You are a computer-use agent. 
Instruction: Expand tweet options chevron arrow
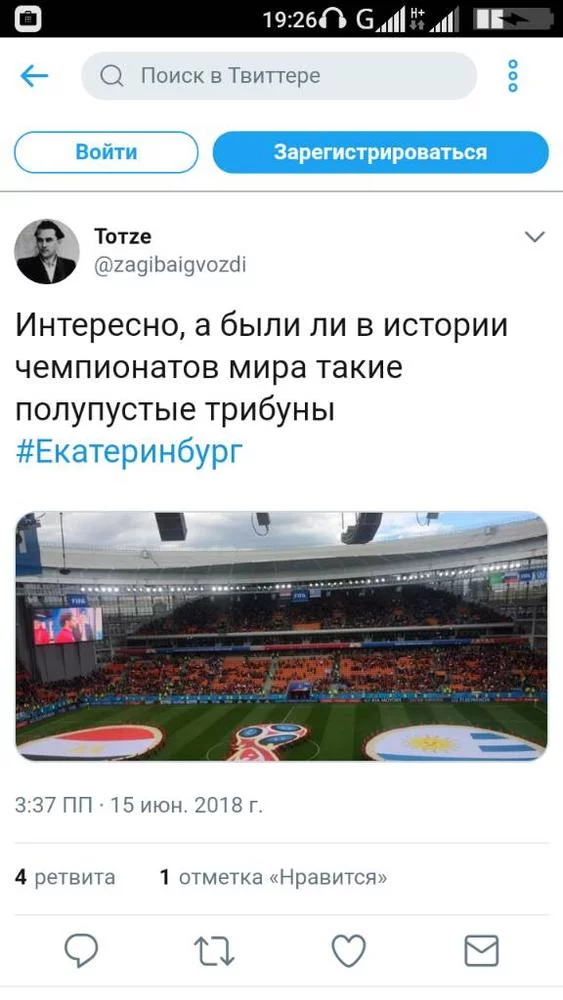534,237
